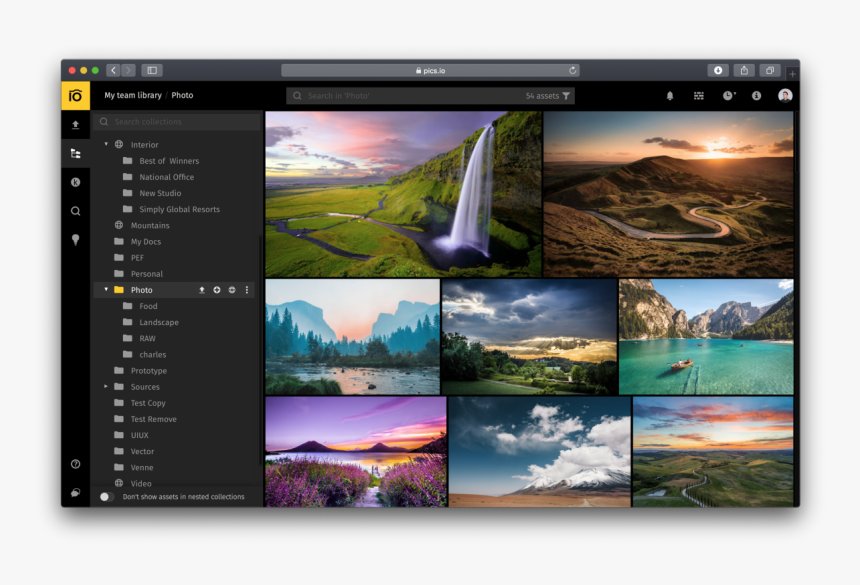
Task: Open the map pin view in sidebar
Action: (75, 240)
